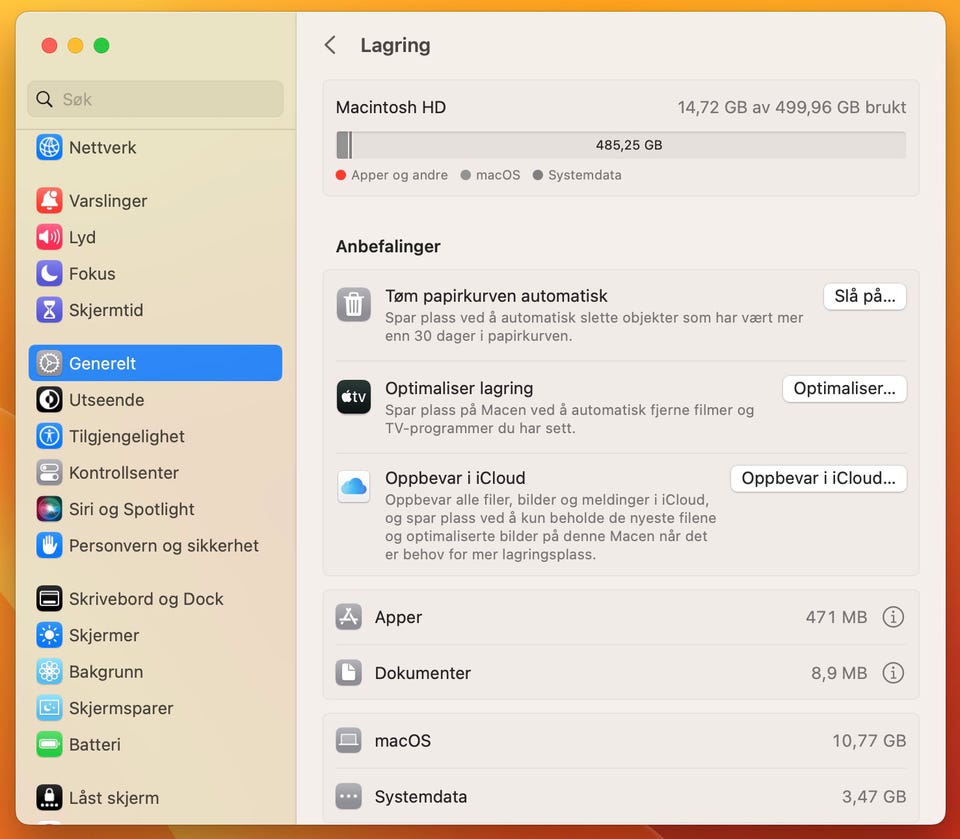Open Nettverk settings label
The height and width of the screenshot is (839, 960).
coord(102,148)
